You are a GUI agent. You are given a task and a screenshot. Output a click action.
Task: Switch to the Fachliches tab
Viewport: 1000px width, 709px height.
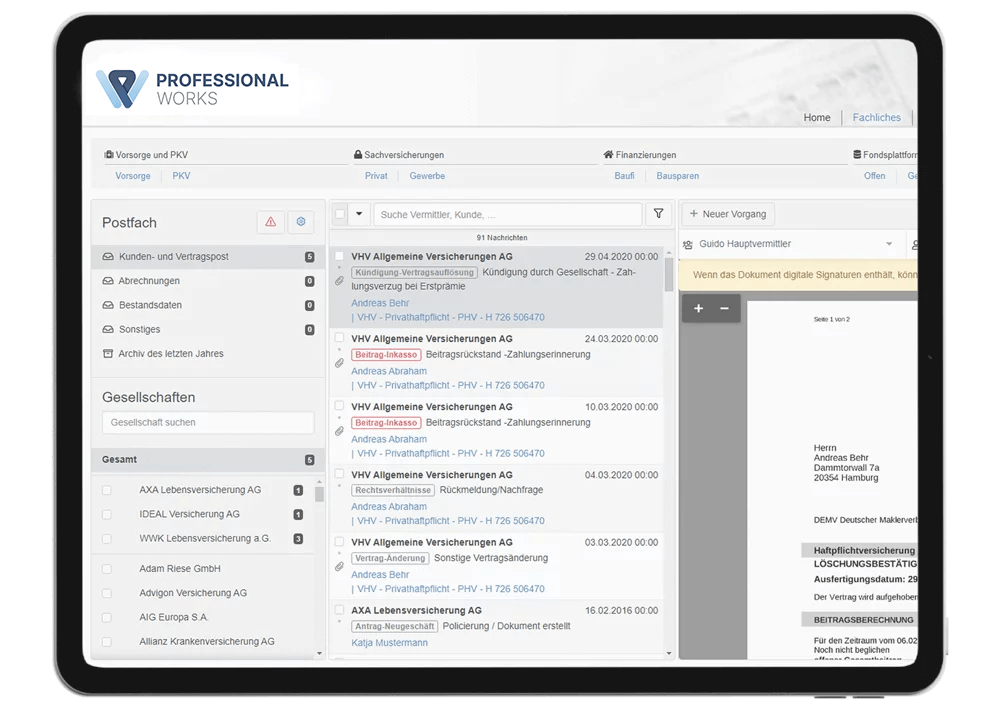877,117
